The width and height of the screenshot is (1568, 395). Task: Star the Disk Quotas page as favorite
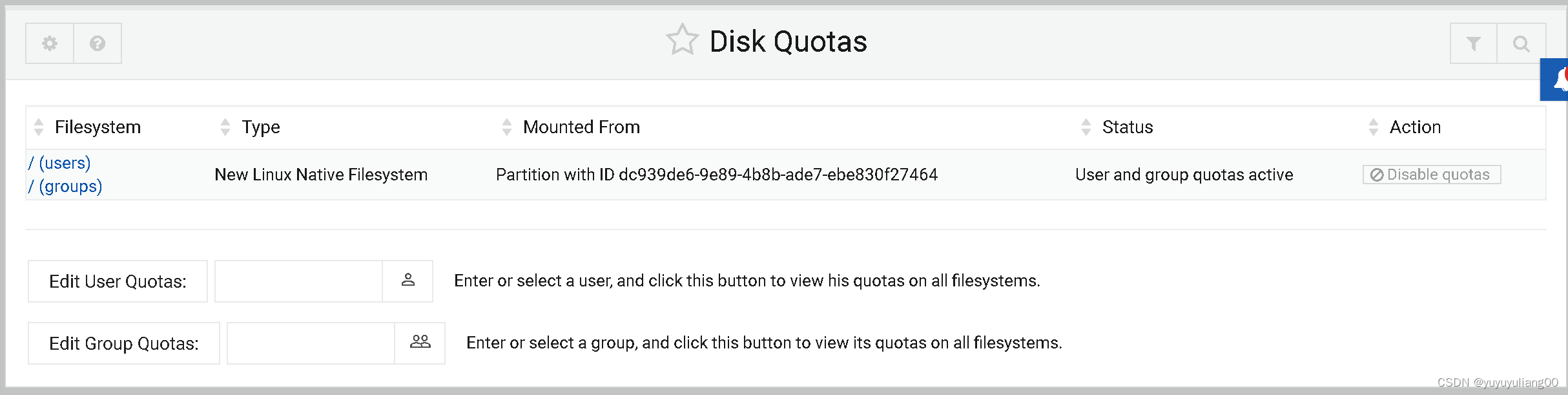pyautogui.click(x=683, y=40)
